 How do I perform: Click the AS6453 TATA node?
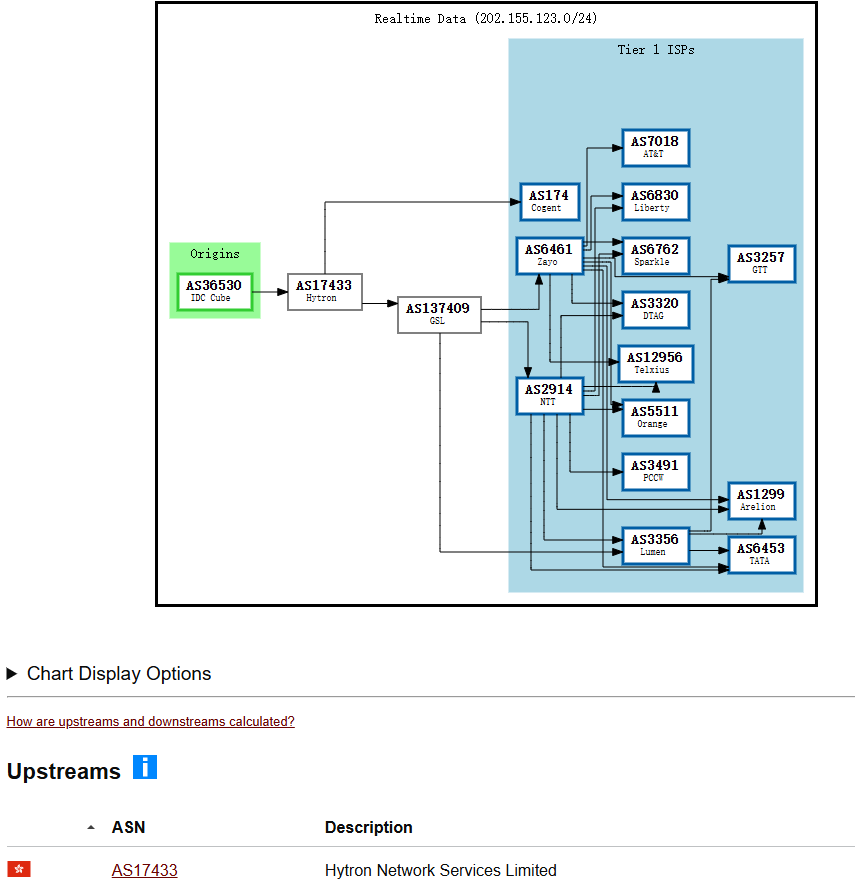[x=762, y=555]
